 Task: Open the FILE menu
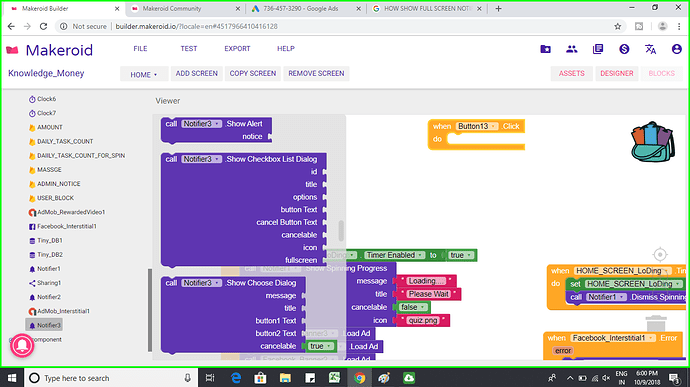tap(140, 48)
